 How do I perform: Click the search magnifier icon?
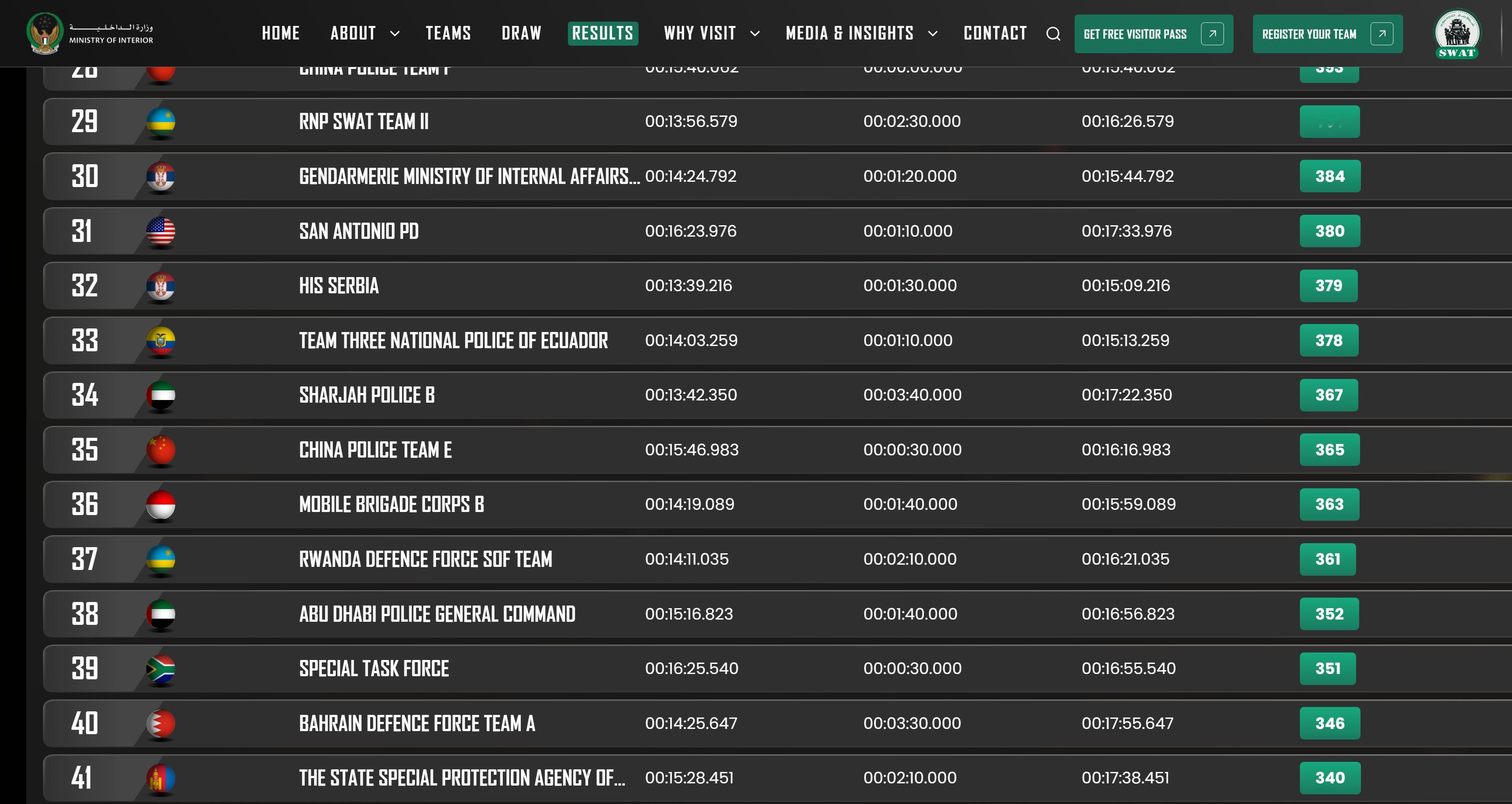point(1053,34)
